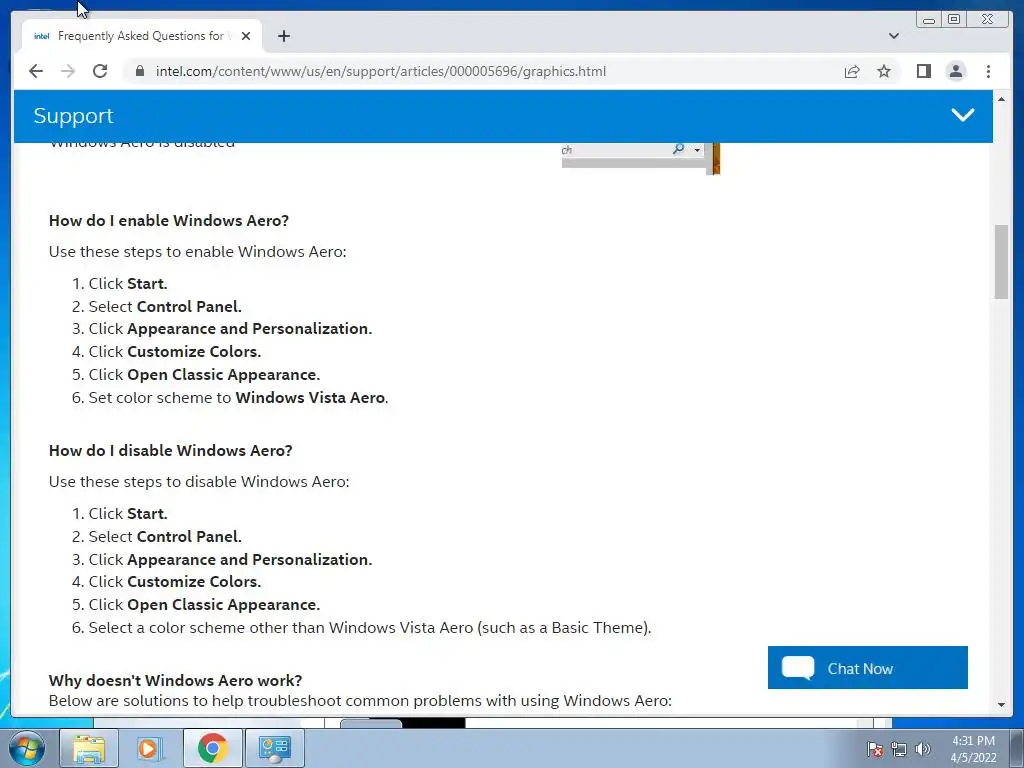Close the Frequently Asked Questions tab
The height and width of the screenshot is (768, 1024).
pos(246,36)
